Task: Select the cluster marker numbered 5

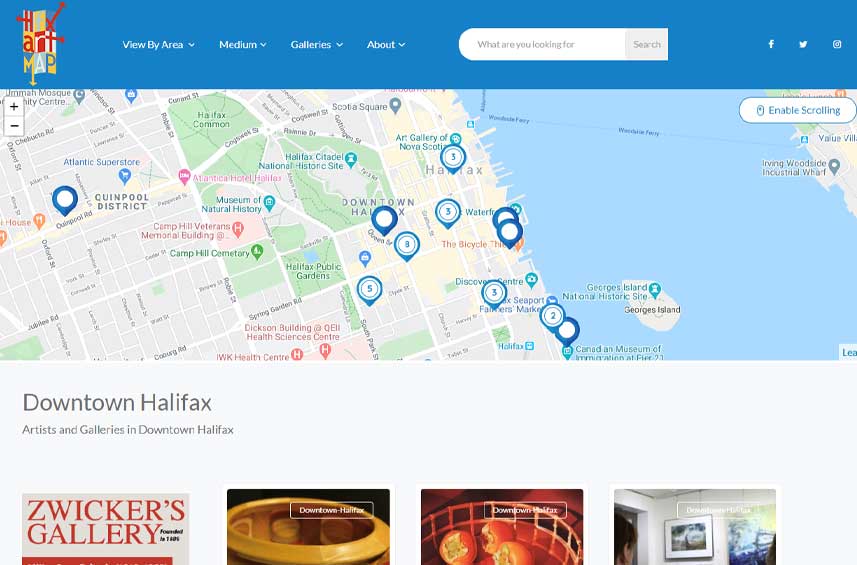Action: tap(369, 290)
